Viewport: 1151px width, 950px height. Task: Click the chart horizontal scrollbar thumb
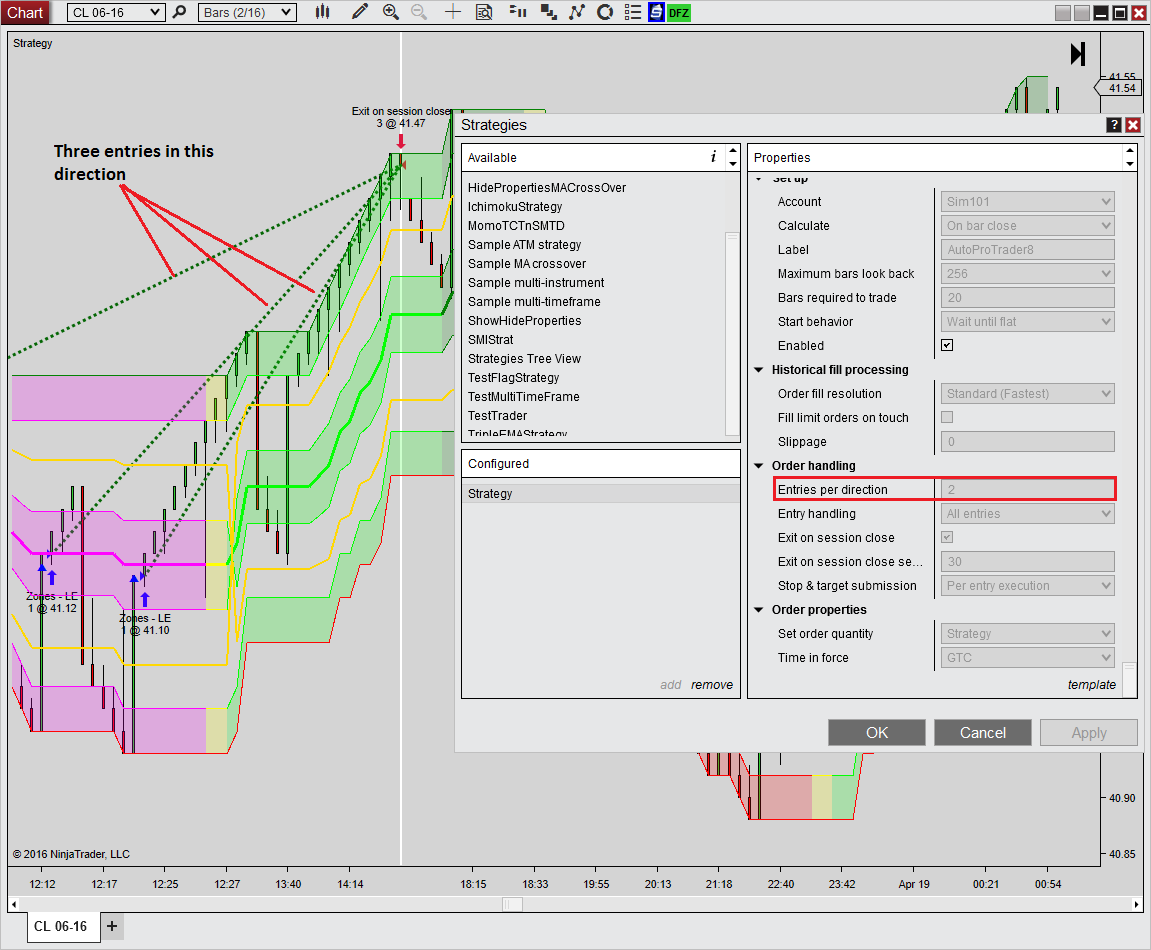(512, 904)
